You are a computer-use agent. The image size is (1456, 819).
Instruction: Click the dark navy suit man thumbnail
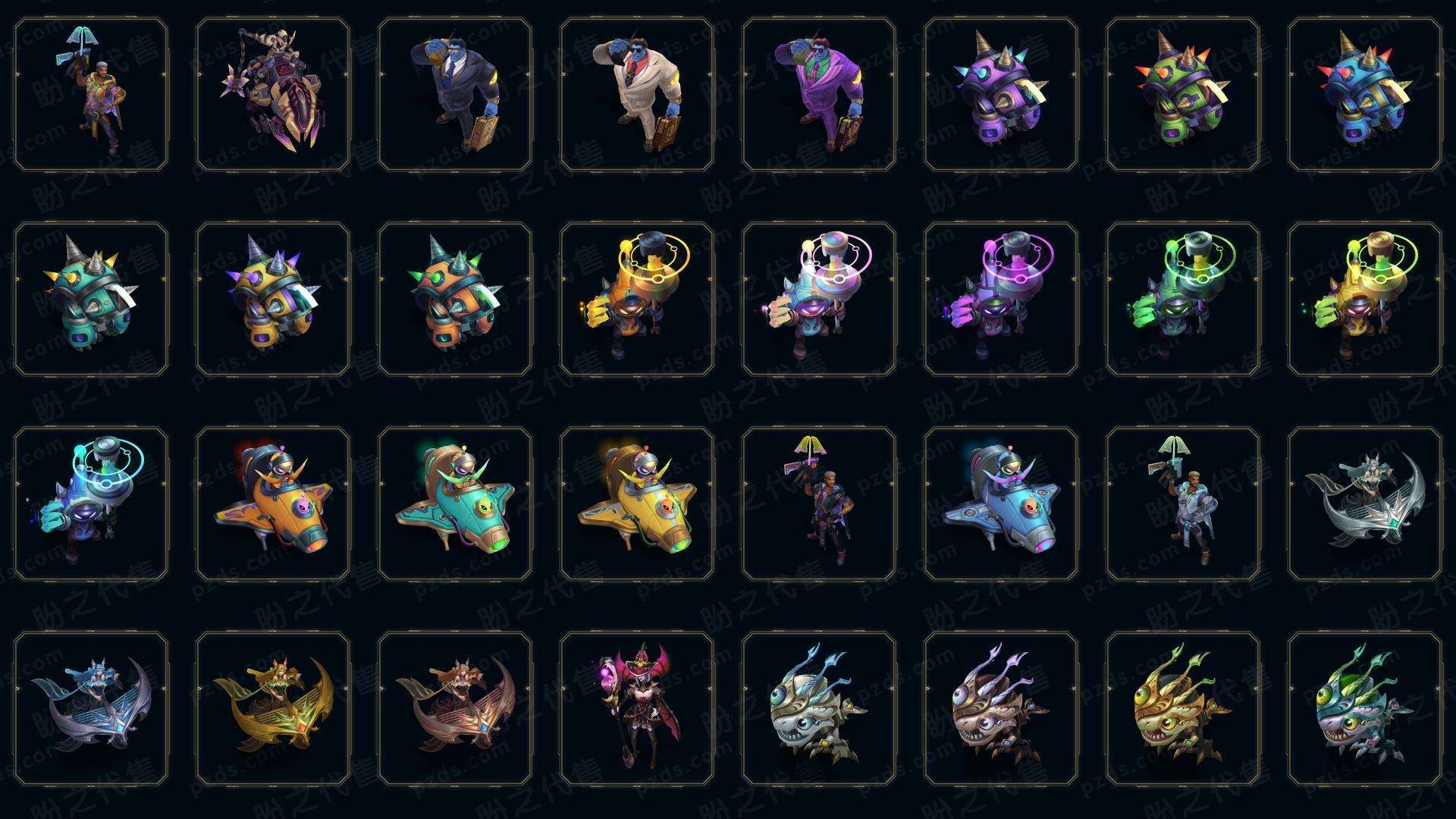click(x=454, y=95)
